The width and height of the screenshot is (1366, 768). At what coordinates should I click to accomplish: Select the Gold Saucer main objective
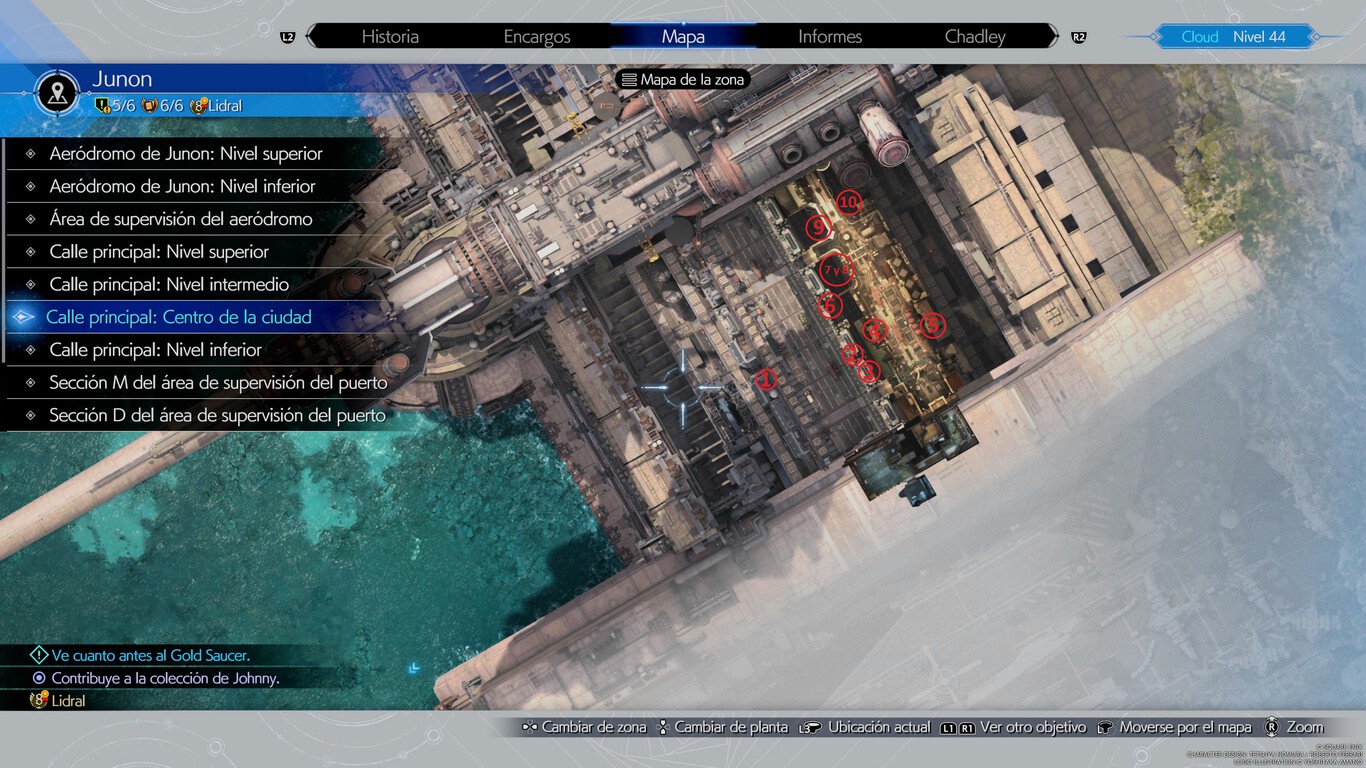click(x=150, y=656)
